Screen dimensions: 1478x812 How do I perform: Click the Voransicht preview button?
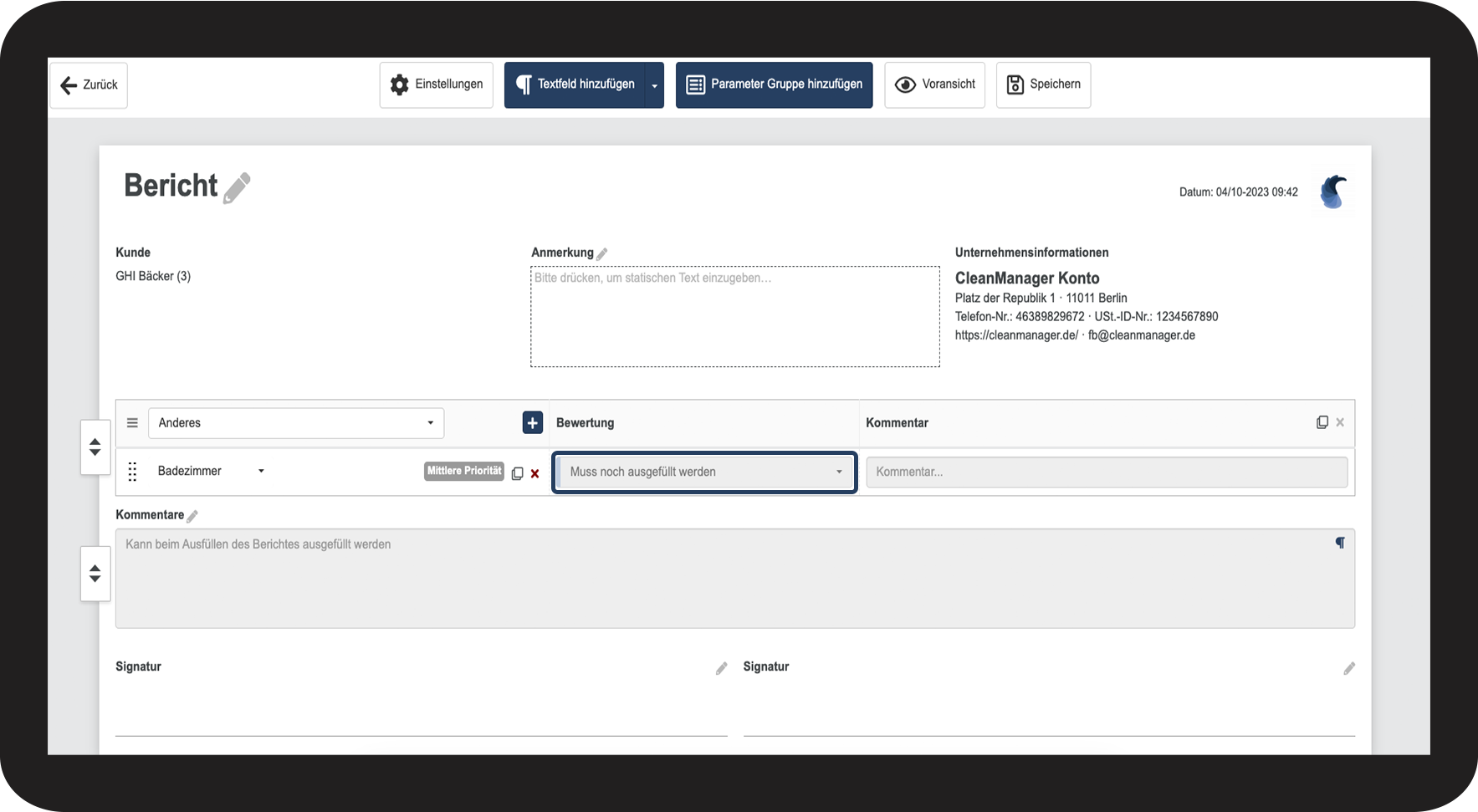click(934, 84)
